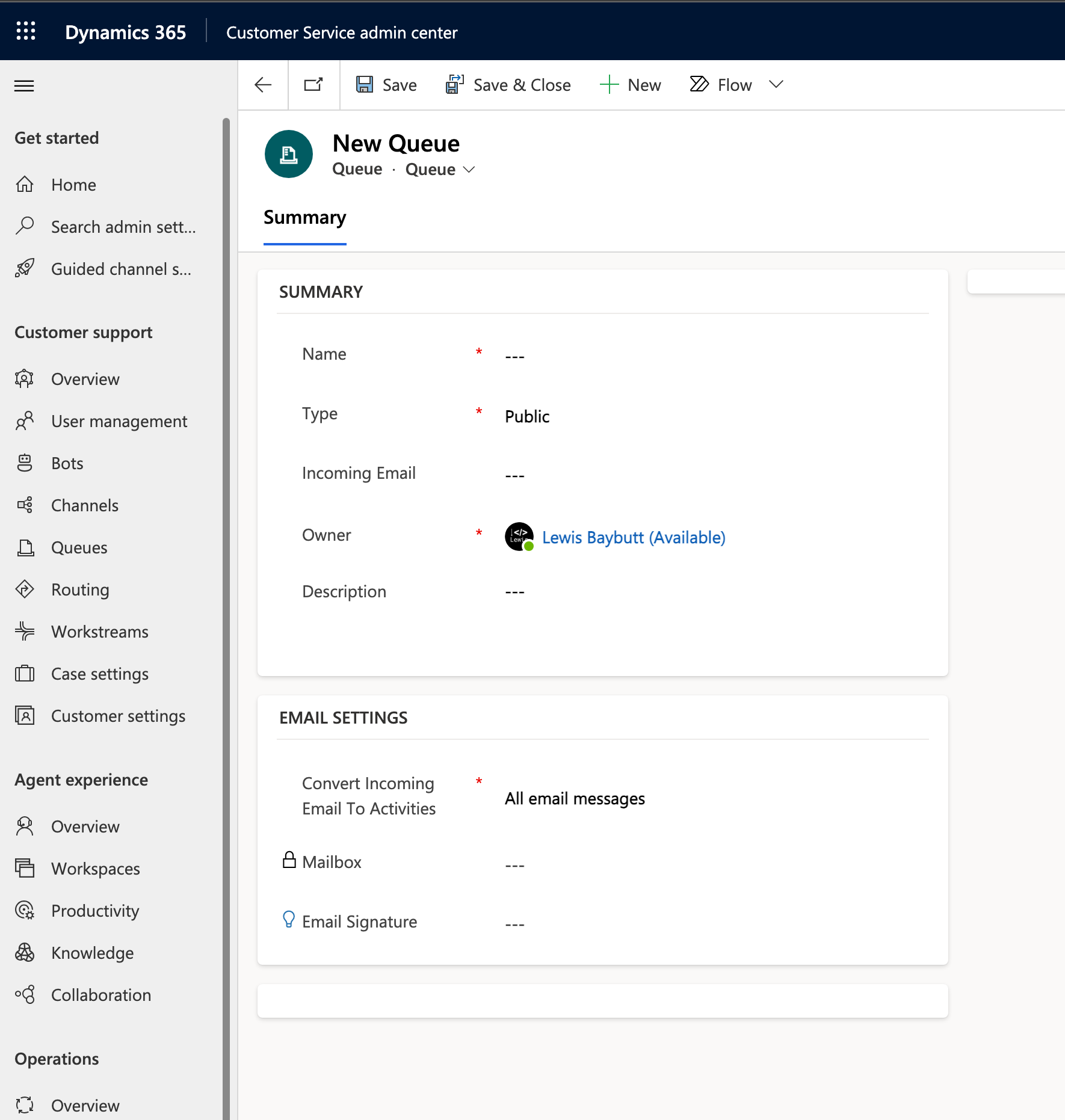1065x1120 pixels.
Task: Click the Mailbox lock icon
Action: (289, 860)
